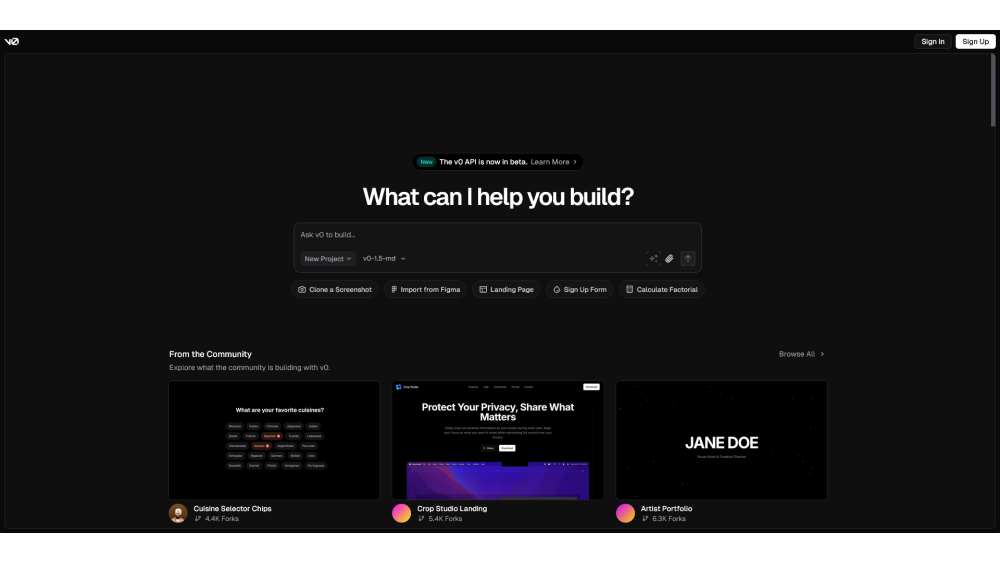
Task: Open the Crop Studio Landing thumbnail
Action: point(497,440)
